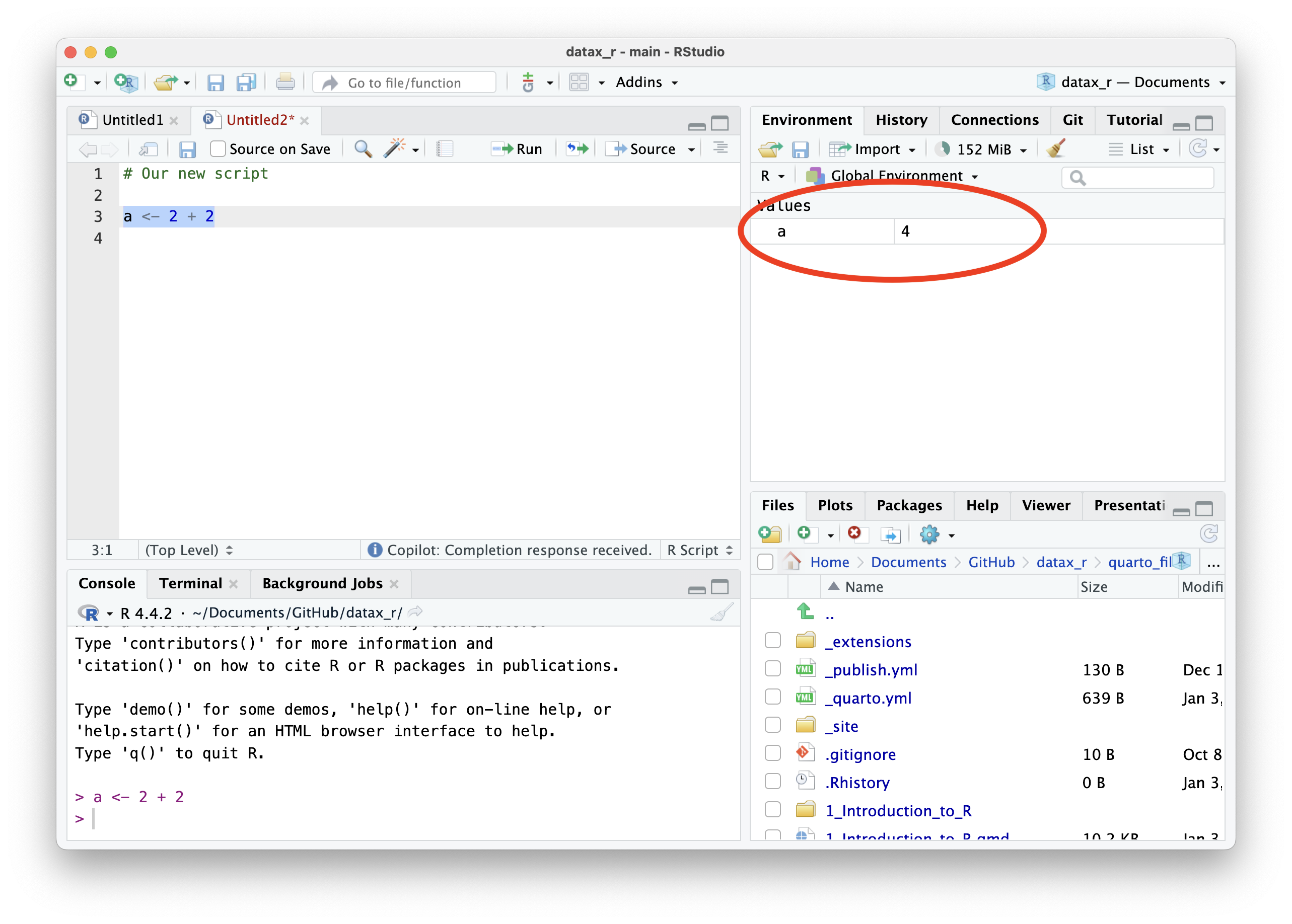Check the _publish.yml file checkbox

772,668
